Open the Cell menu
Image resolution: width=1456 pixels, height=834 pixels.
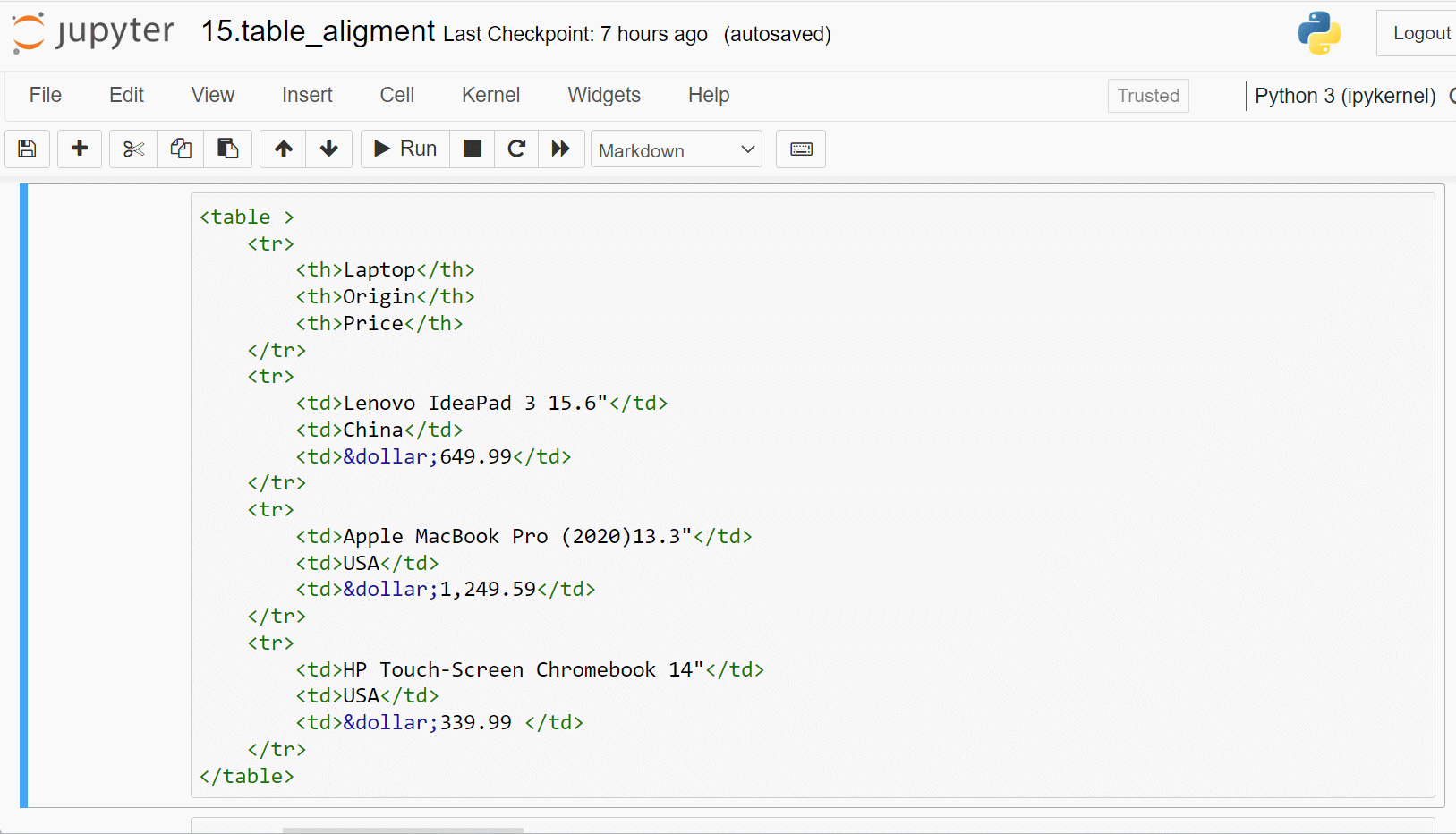click(x=397, y=95)
